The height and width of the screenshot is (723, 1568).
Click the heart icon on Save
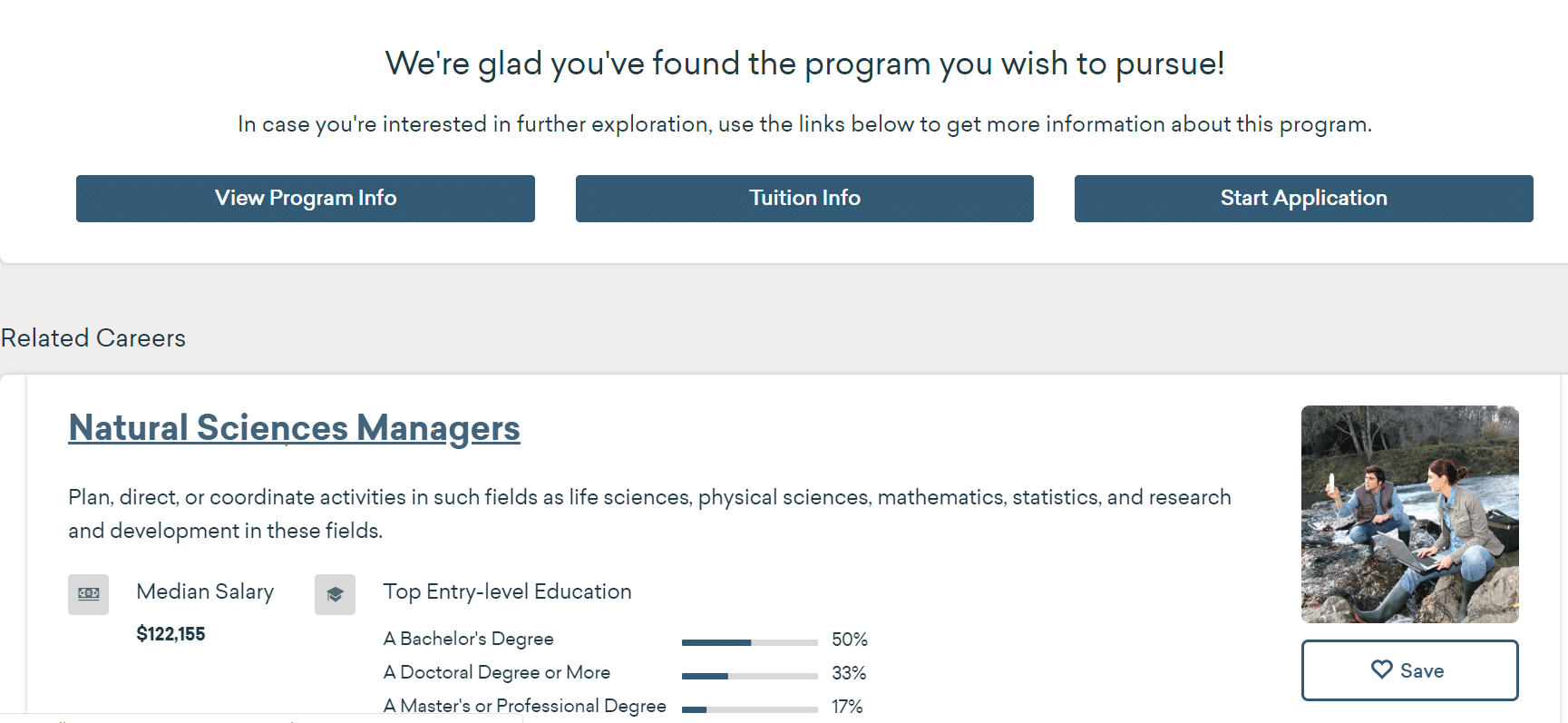coord(1381,669)
